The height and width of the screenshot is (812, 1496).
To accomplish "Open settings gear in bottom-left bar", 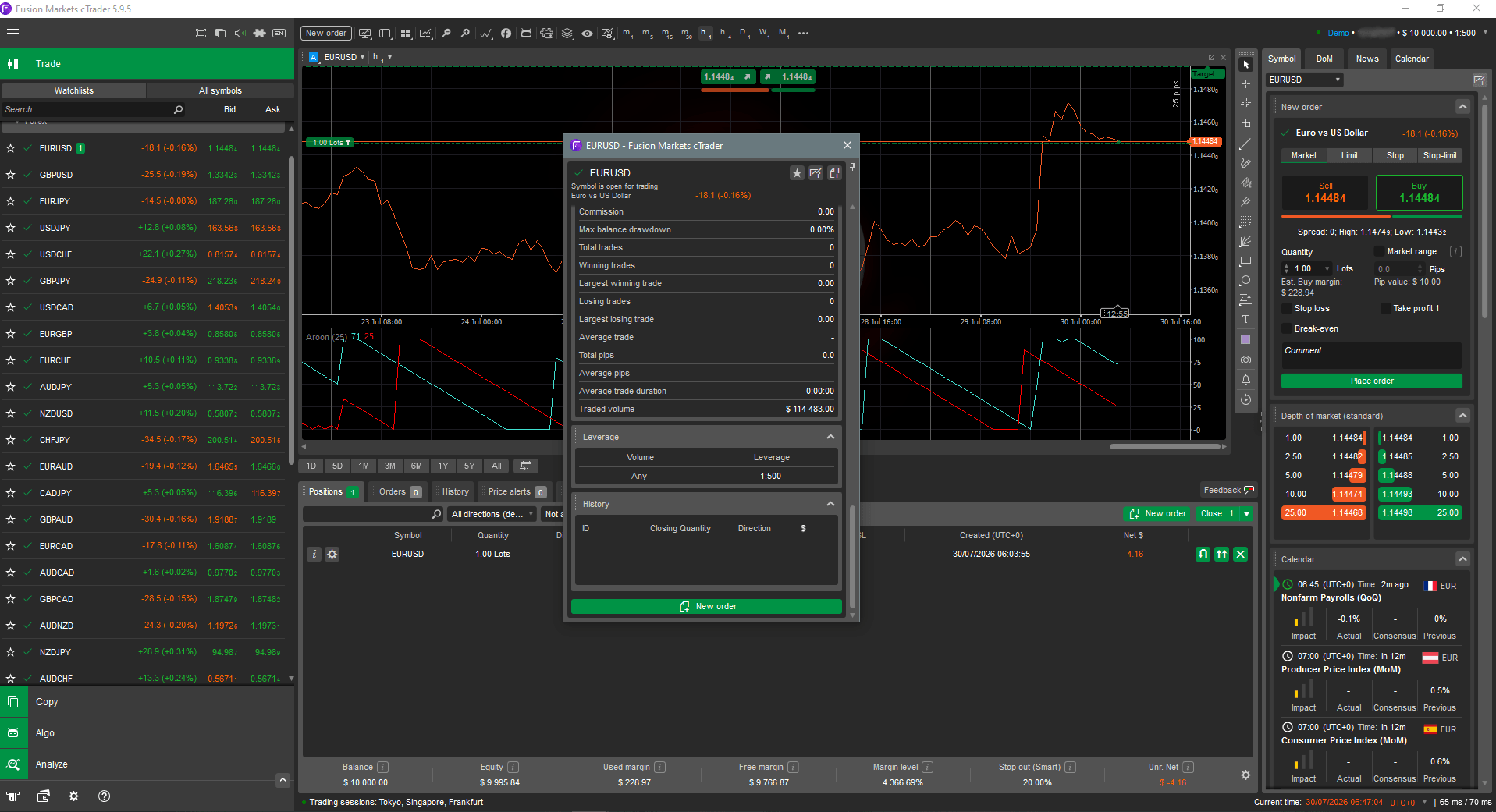I will [73, 796].
